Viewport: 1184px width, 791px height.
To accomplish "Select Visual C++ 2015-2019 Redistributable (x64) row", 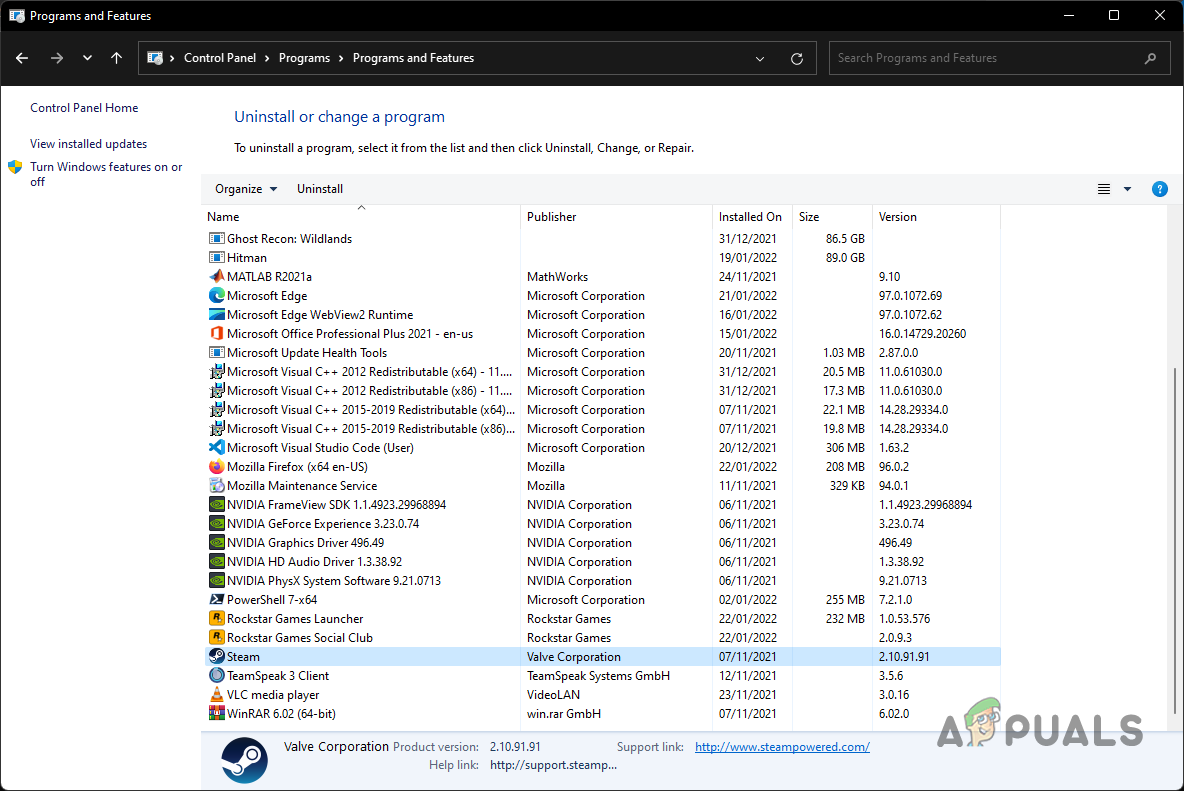I will pos(601,409).
